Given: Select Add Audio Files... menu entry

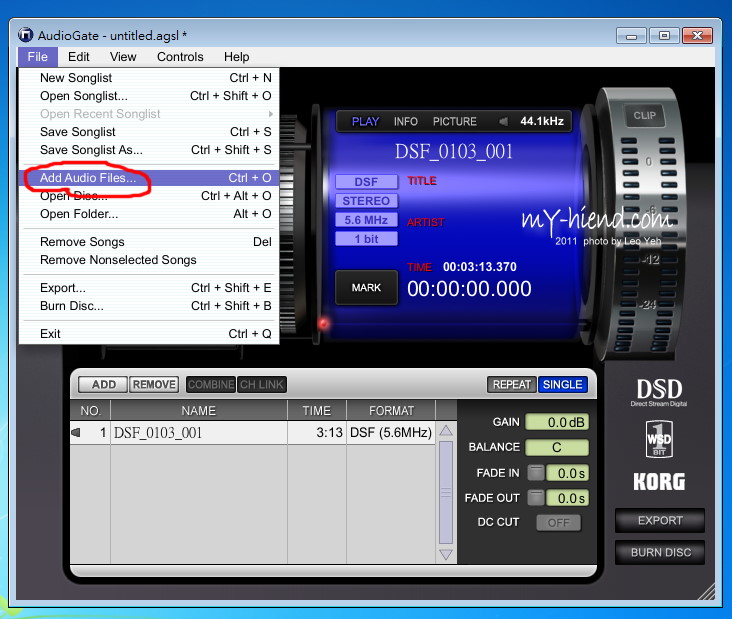Looking at the screenshot, I should 149,178.
